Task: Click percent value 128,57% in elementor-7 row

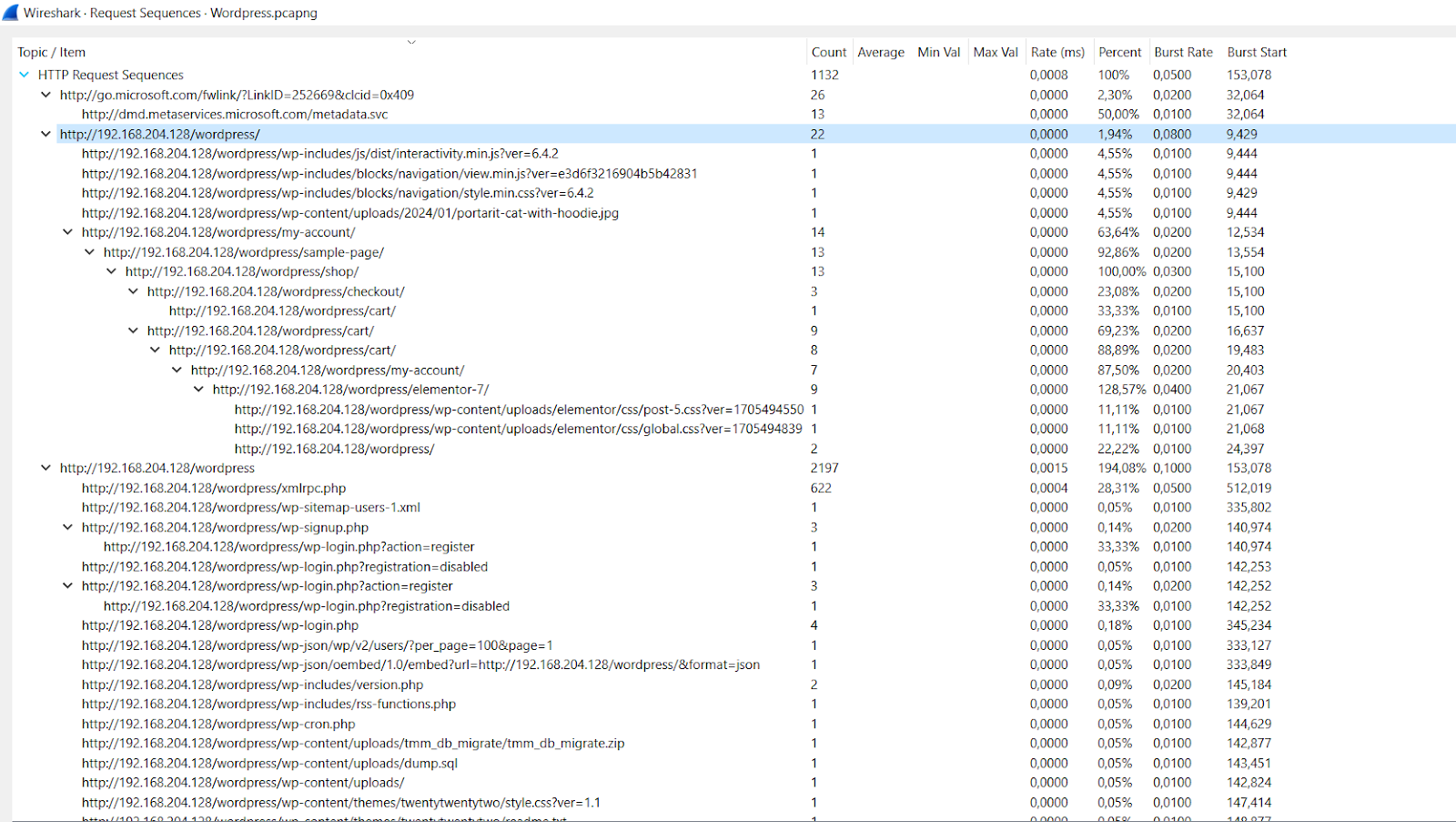Action: [1122, 390]
